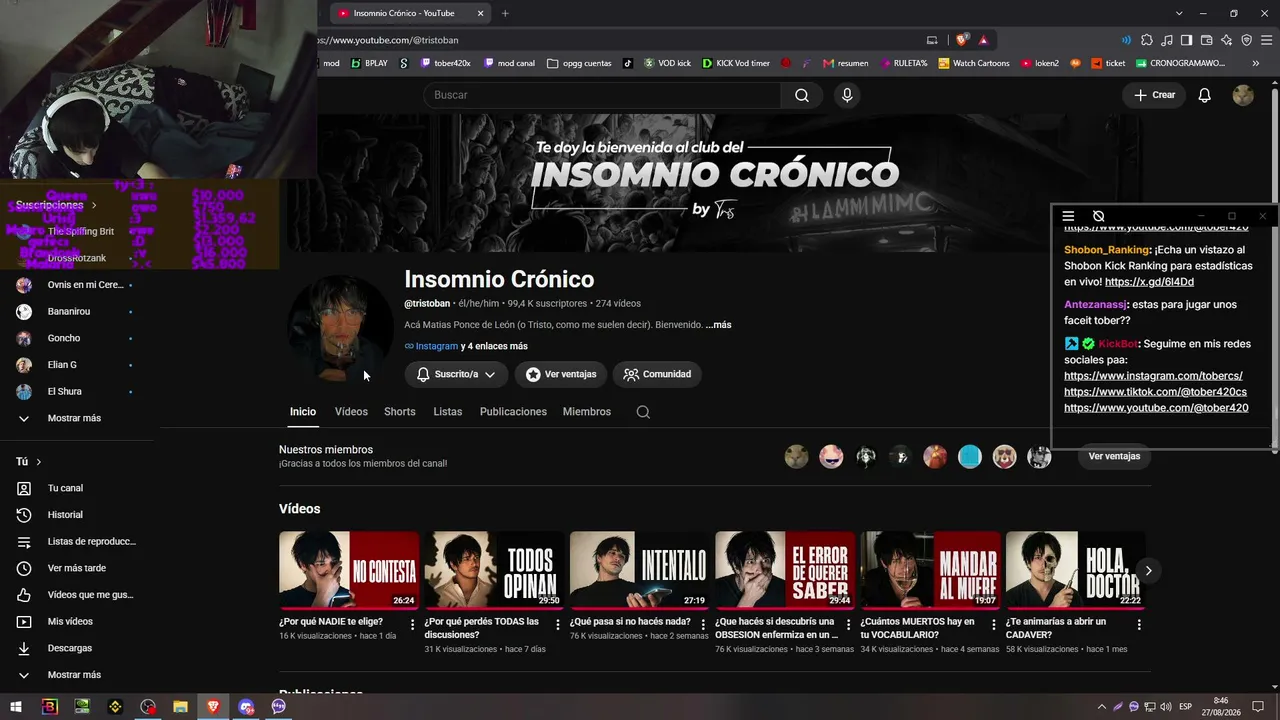Click the Brave Rewards triangle icon
Screen dimensions: 1280x720
(984, 40)
